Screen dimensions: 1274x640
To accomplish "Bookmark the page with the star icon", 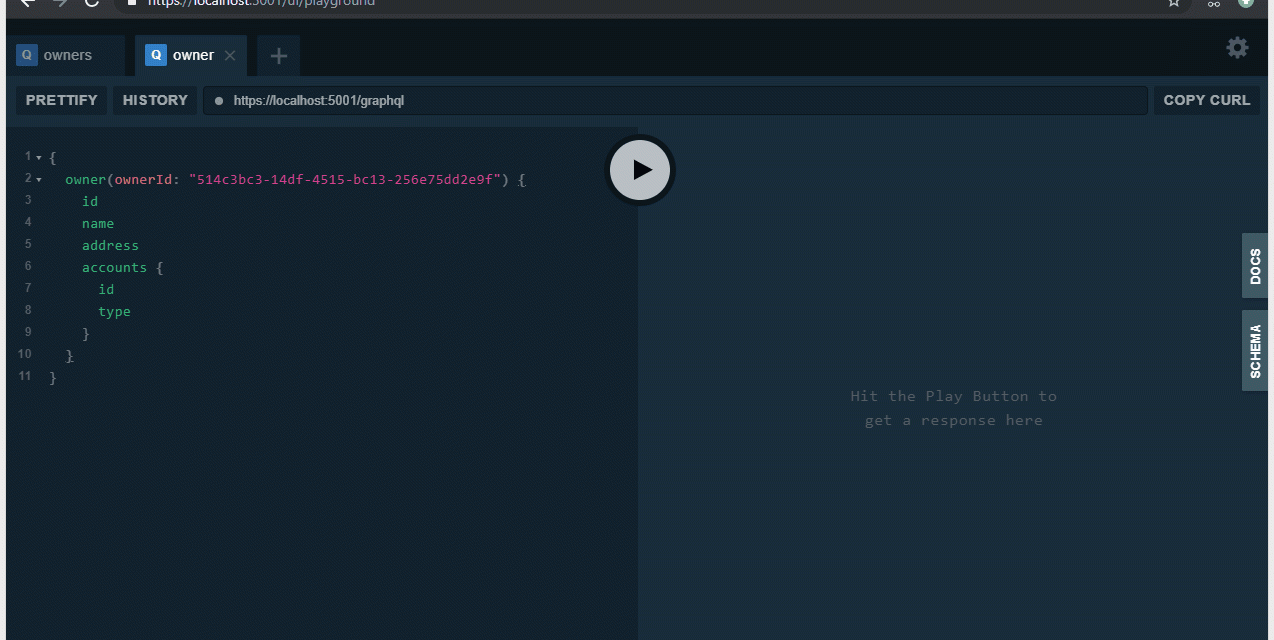I will tap(1174, 3).
